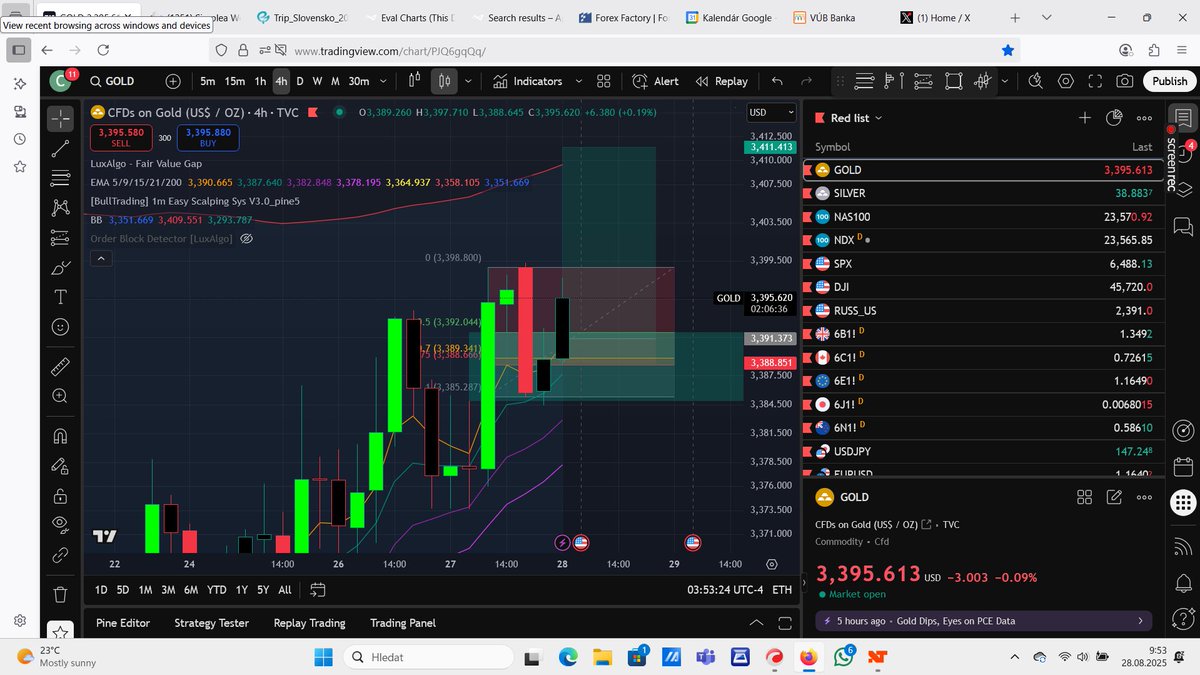Hide all drawings eye icon in left toolbar
Screen dimensions: 1200x675
pos(61,524)
